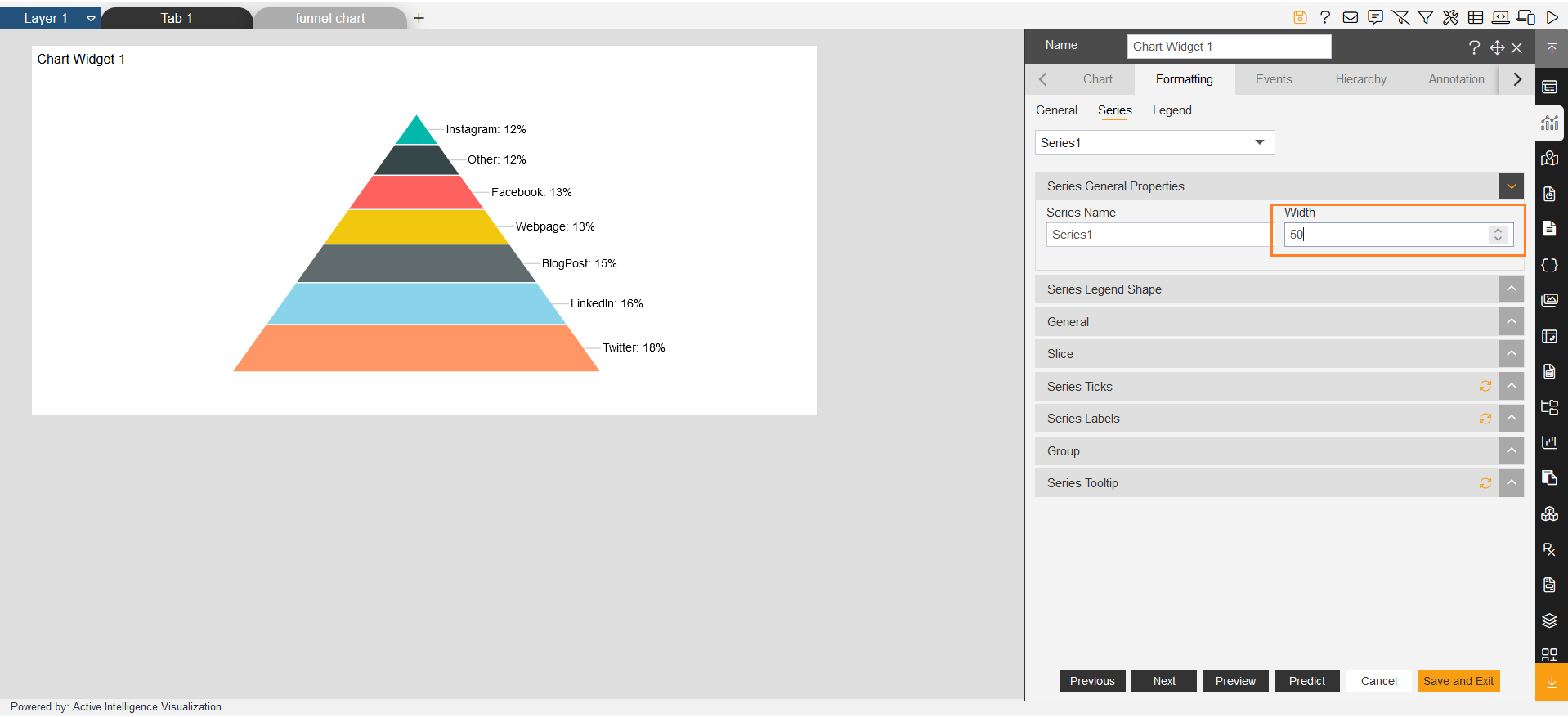Viewport: 1568px width, 717px height.
Task: Collapse the Series General Properties section
Action: pos(1511,186)
